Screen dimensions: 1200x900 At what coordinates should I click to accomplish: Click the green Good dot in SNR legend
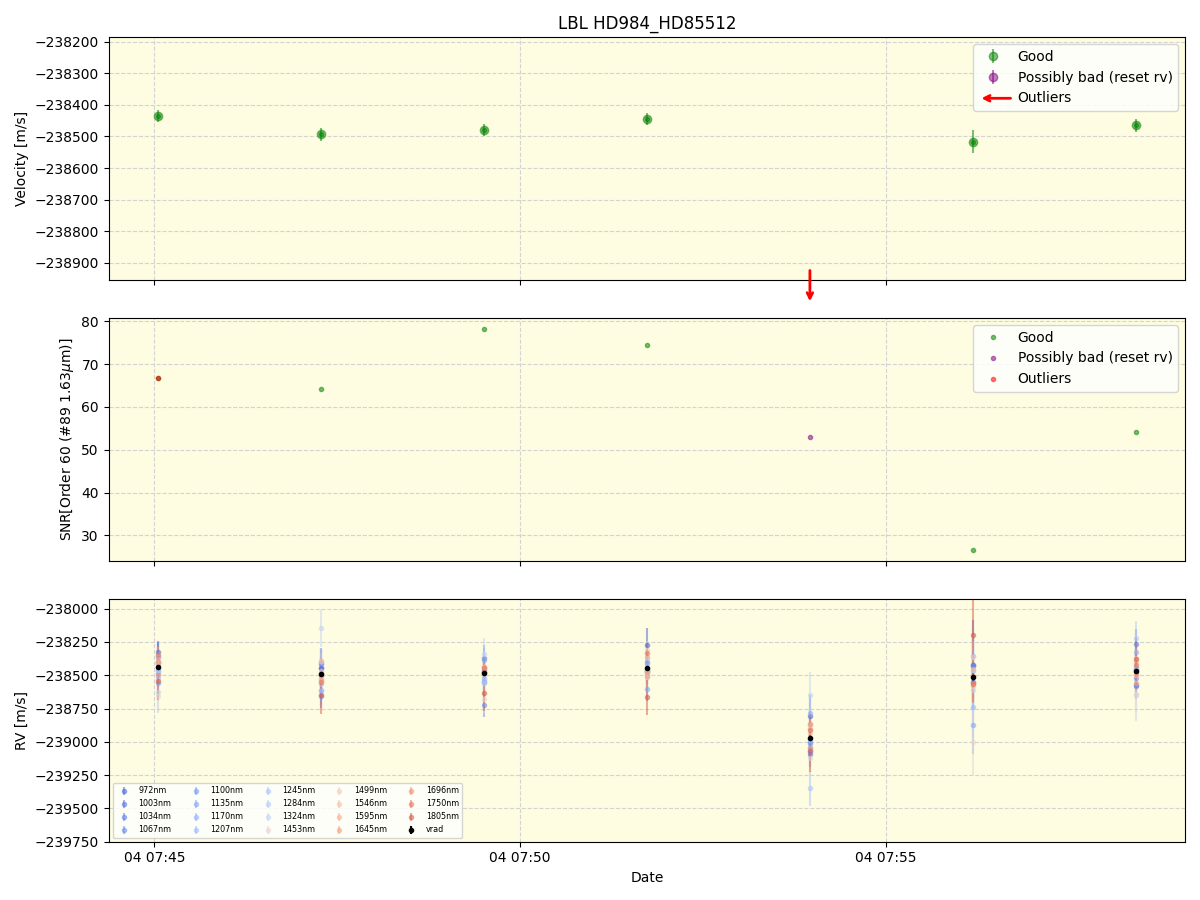click(993, 338)
